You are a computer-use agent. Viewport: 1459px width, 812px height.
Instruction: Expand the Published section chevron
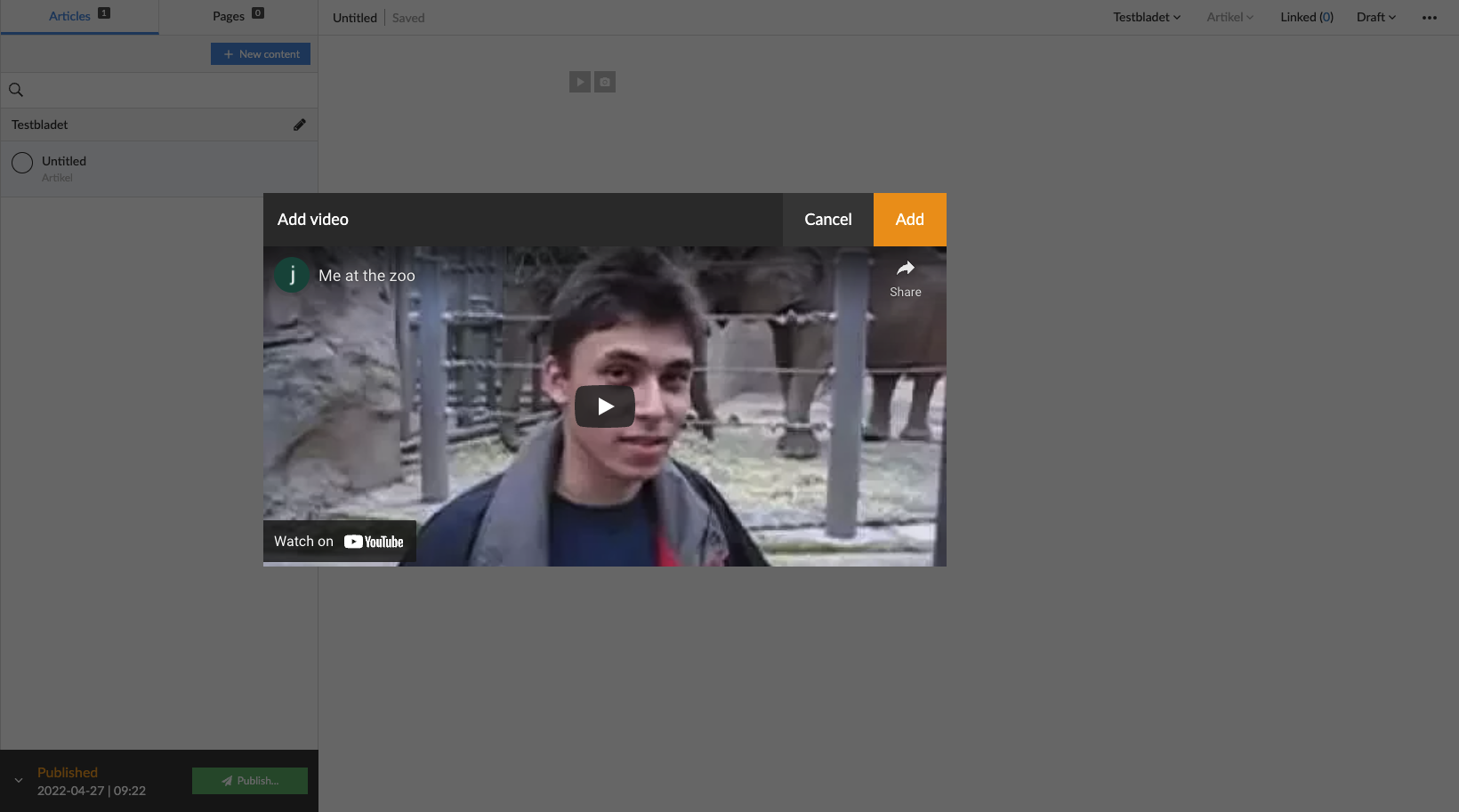[18, 780]
